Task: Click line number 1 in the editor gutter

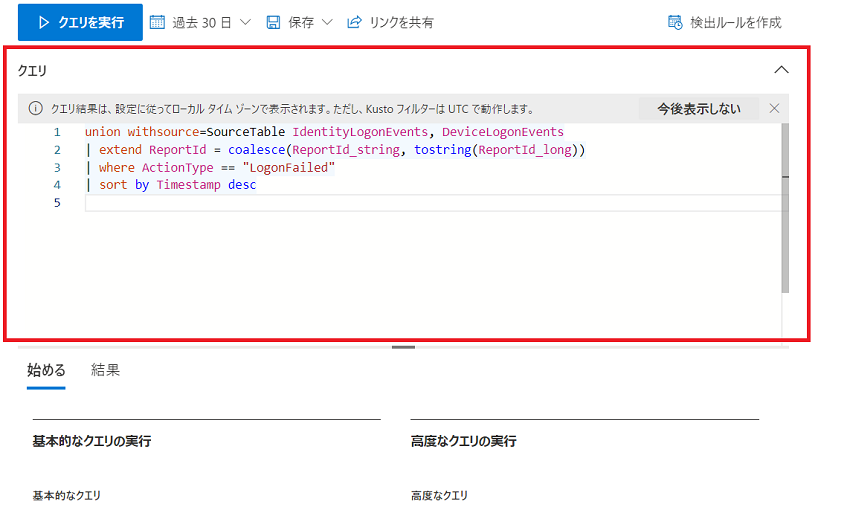Action: (x=57, y=132)
